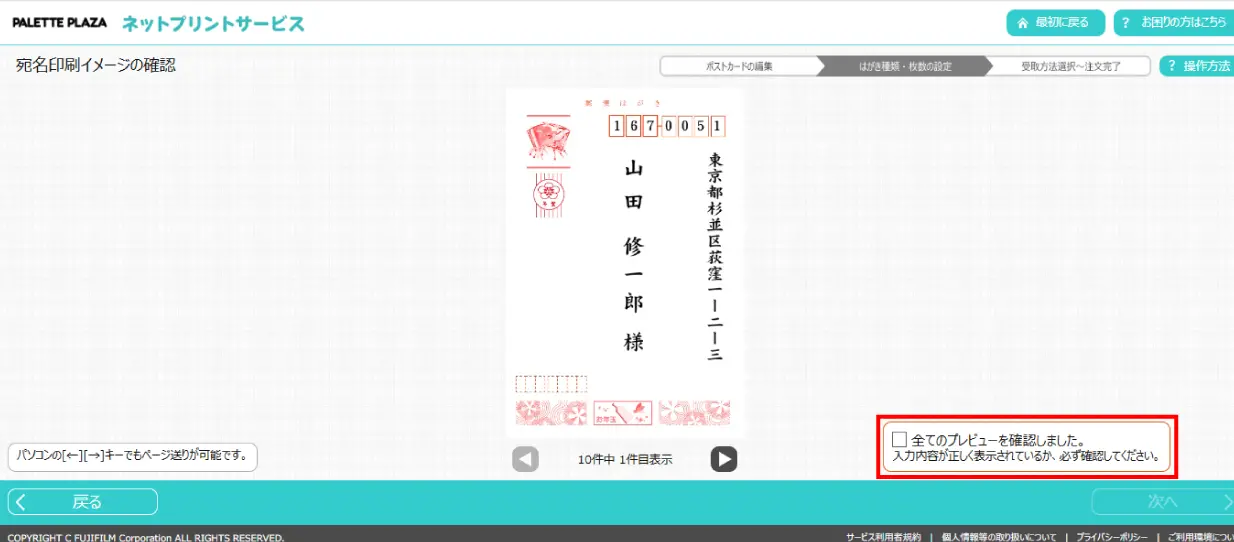The width and height of the screenshot is (1234, 542).
Task: Advance to next address preview with right arrow
Action: (724, 459)
